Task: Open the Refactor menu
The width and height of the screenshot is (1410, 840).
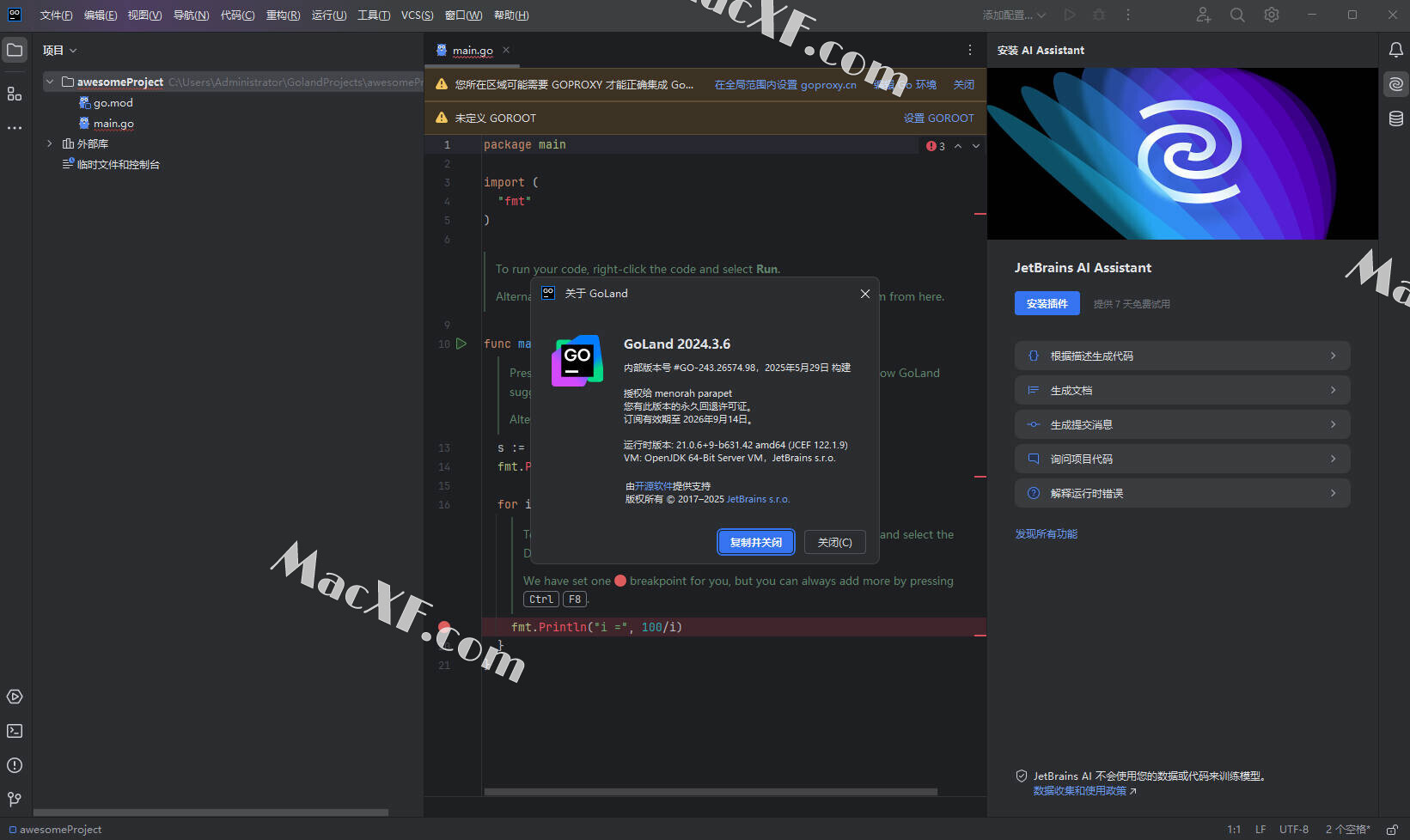Action: 283,15
